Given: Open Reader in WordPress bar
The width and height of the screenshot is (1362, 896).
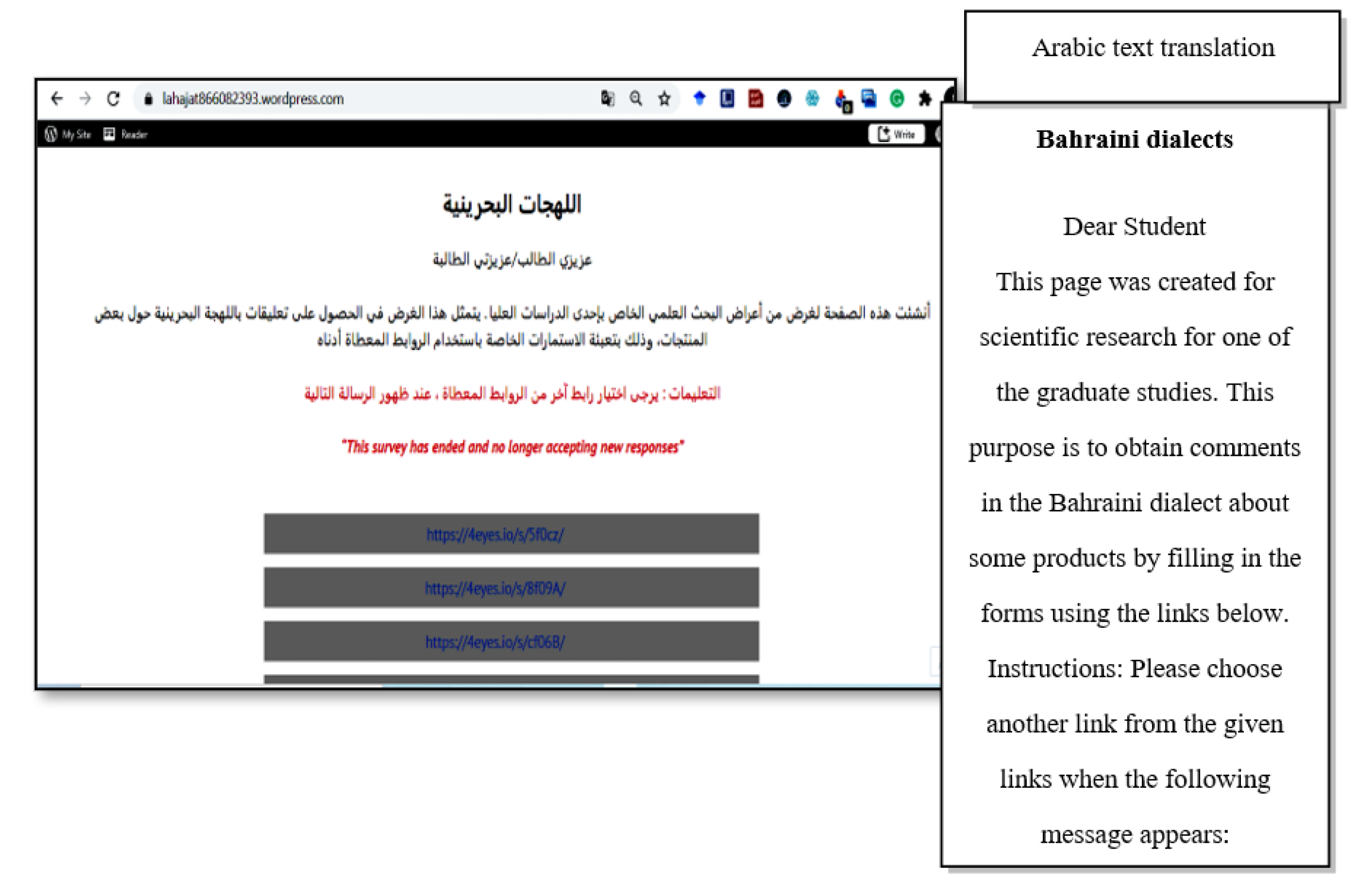Looking at the screenshot, I should tap(125, 135).
